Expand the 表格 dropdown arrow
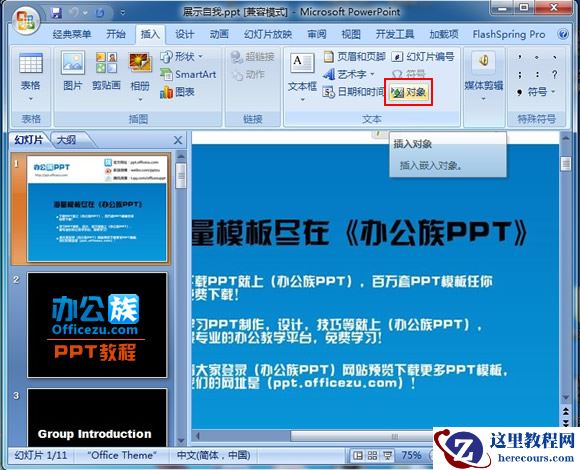Image resolution: width=580 pixels, height=470 pixels. click(x=31, y=99)
